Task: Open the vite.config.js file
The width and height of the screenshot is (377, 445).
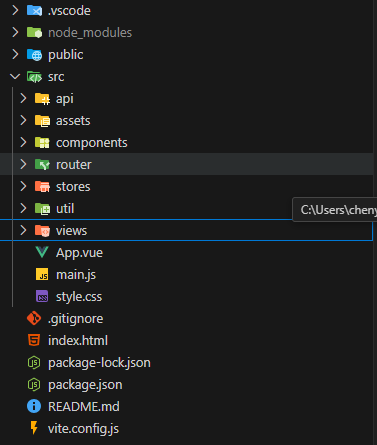Action: point(83,429)
